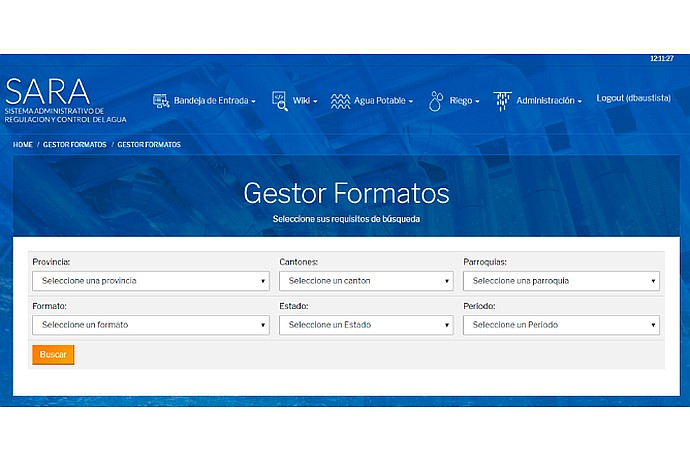The width and height of the screenshot is (690, 460).
Task: Click the Cantones: label
Action: click(x=298, y=262)
